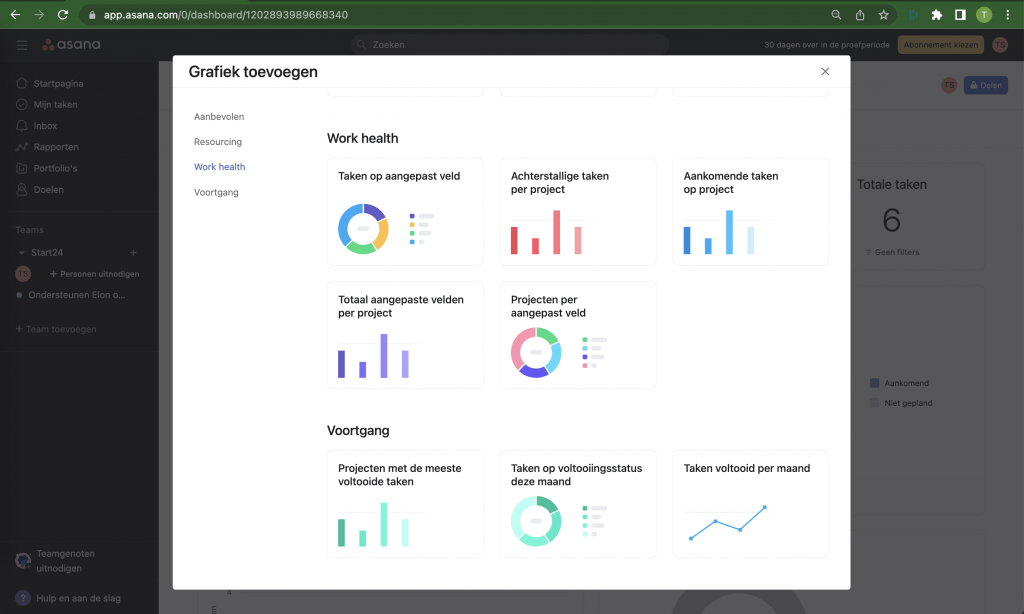
Task: Choose Achterstallige taken per project chart
Action: click(x=577, y=211)
